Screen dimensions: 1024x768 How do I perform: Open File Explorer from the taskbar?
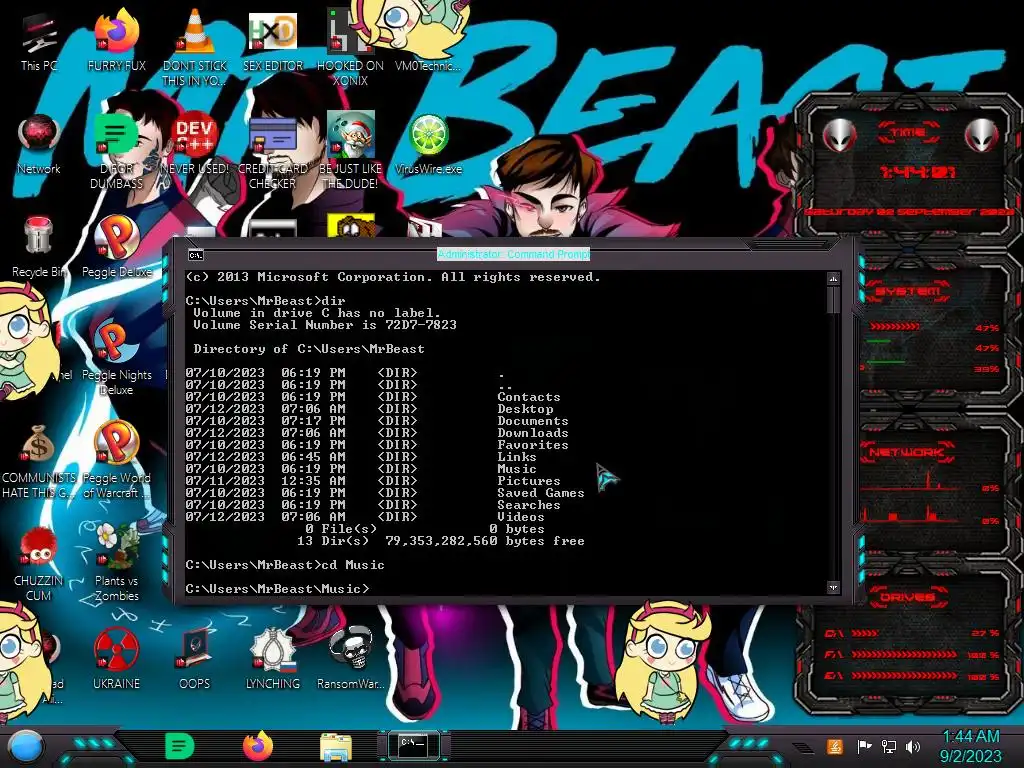(336, 747)
